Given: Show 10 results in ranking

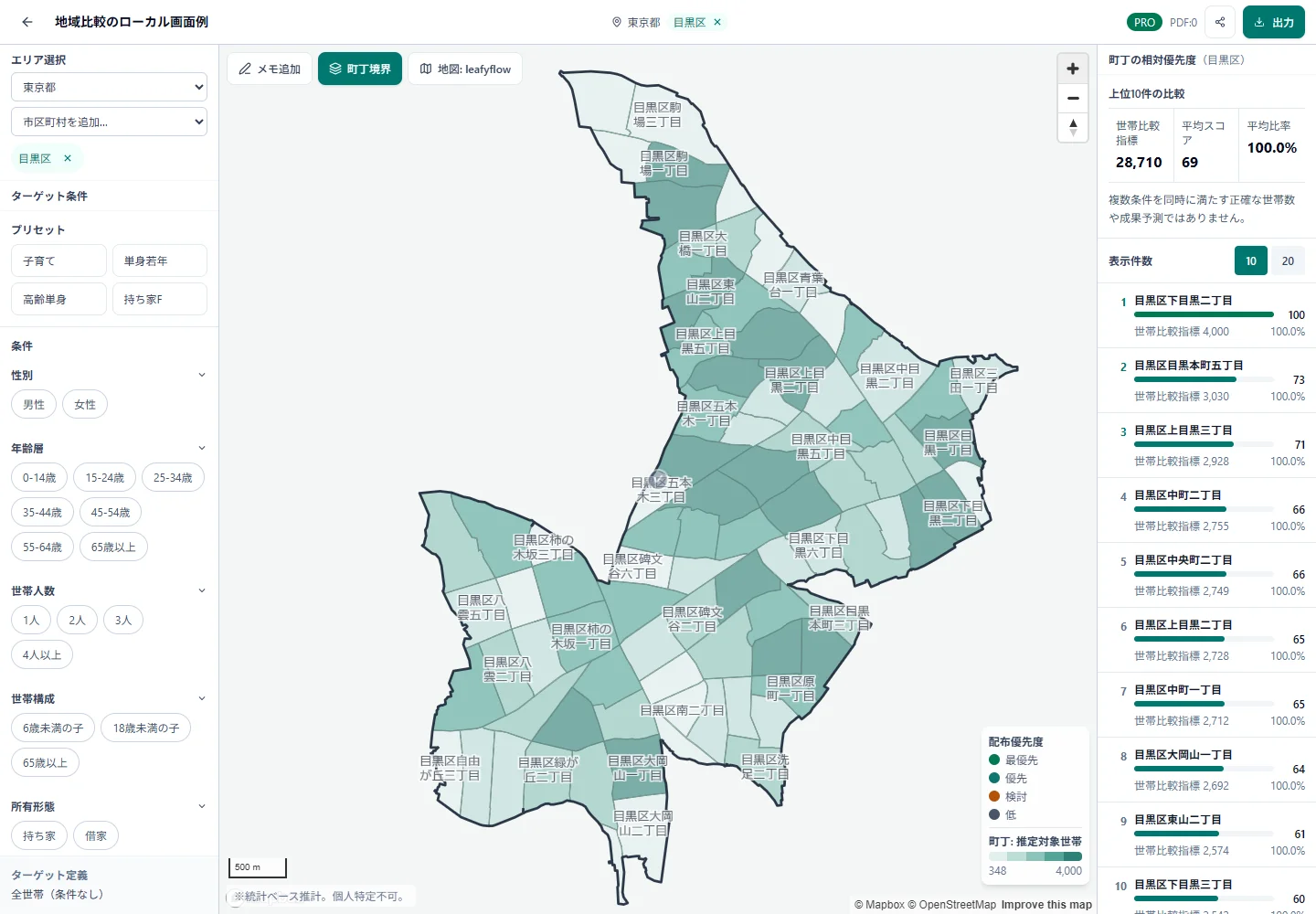Looking at the screenshot, I should click(1251, 260).
